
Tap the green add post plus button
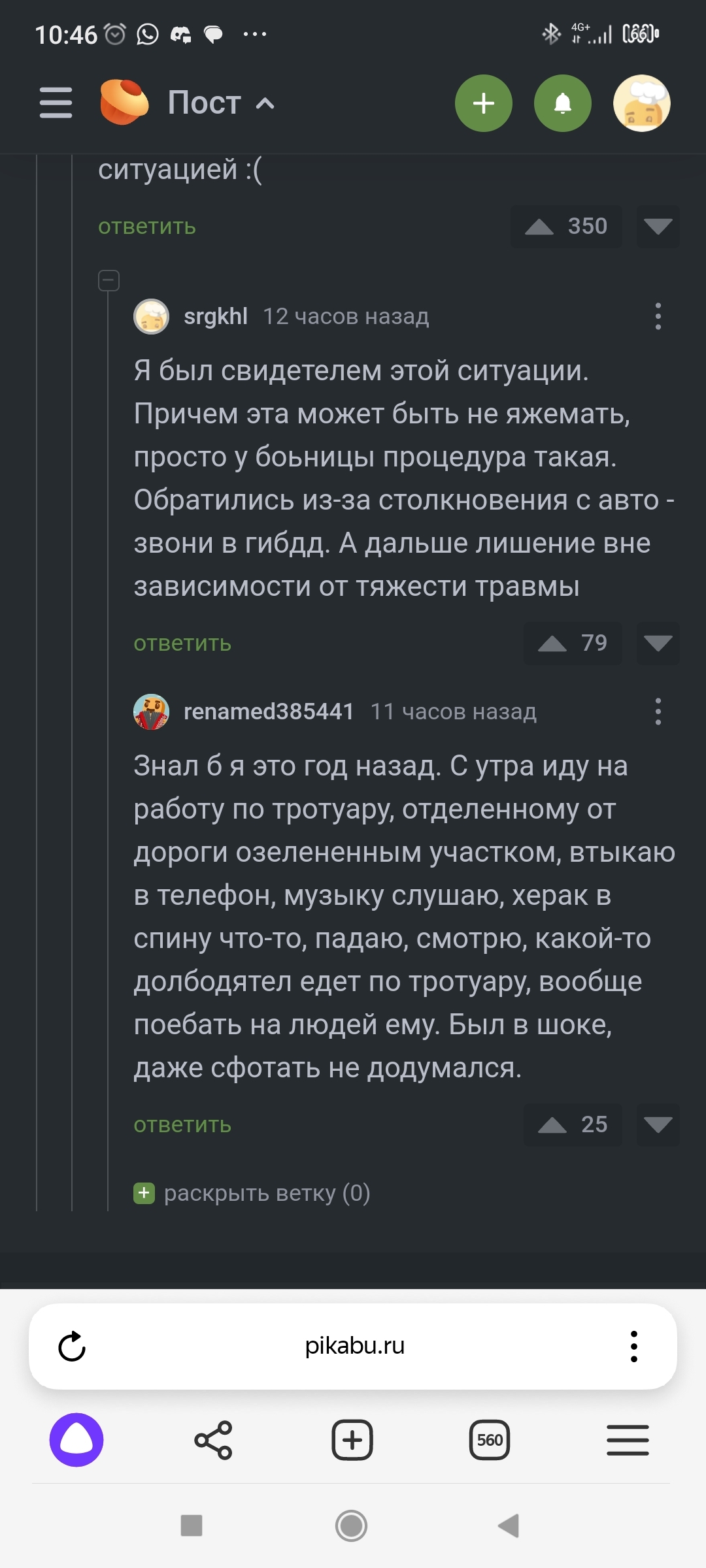click(484, 103)
